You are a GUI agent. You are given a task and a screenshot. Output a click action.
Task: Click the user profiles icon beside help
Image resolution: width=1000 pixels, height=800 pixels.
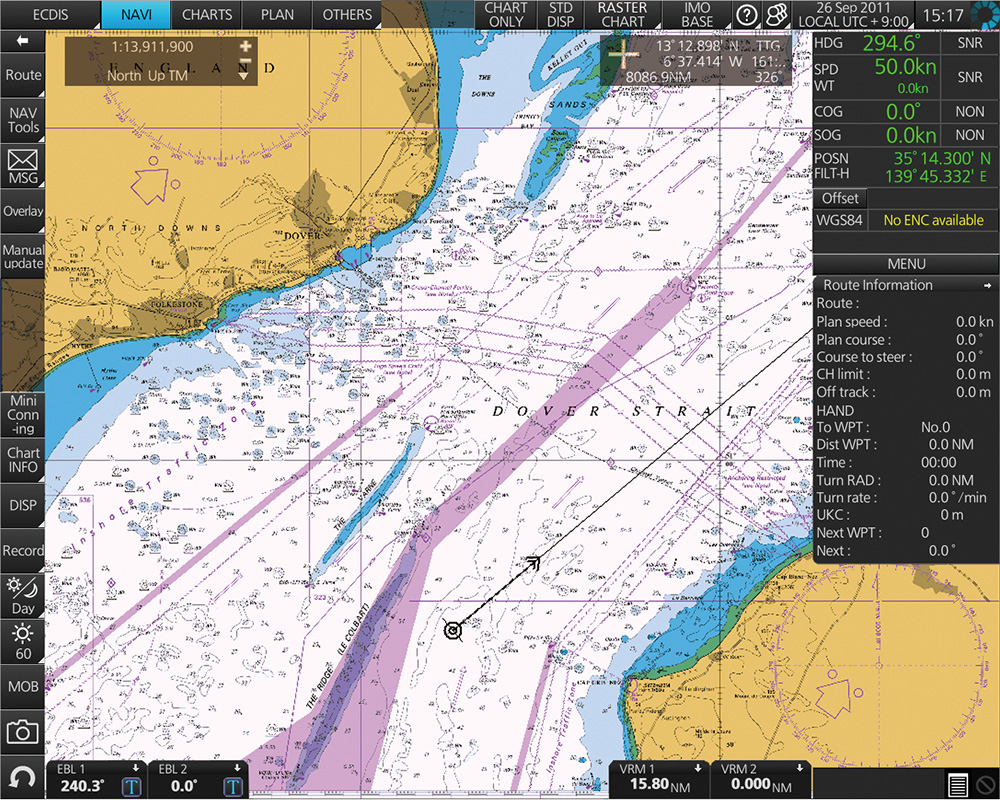coord(775,15)
